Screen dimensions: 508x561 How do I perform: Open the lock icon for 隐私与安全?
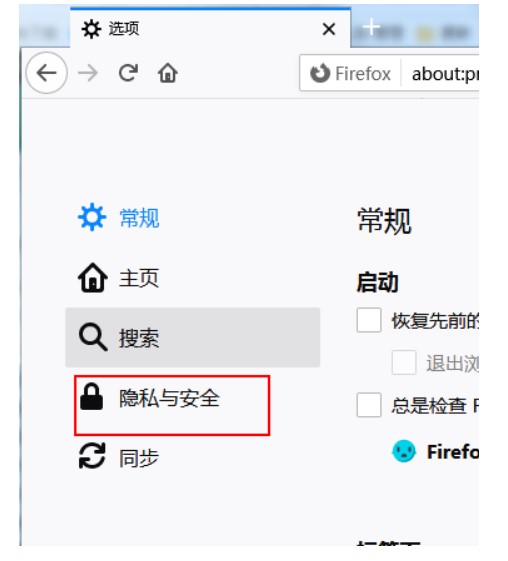pos(92,397)
